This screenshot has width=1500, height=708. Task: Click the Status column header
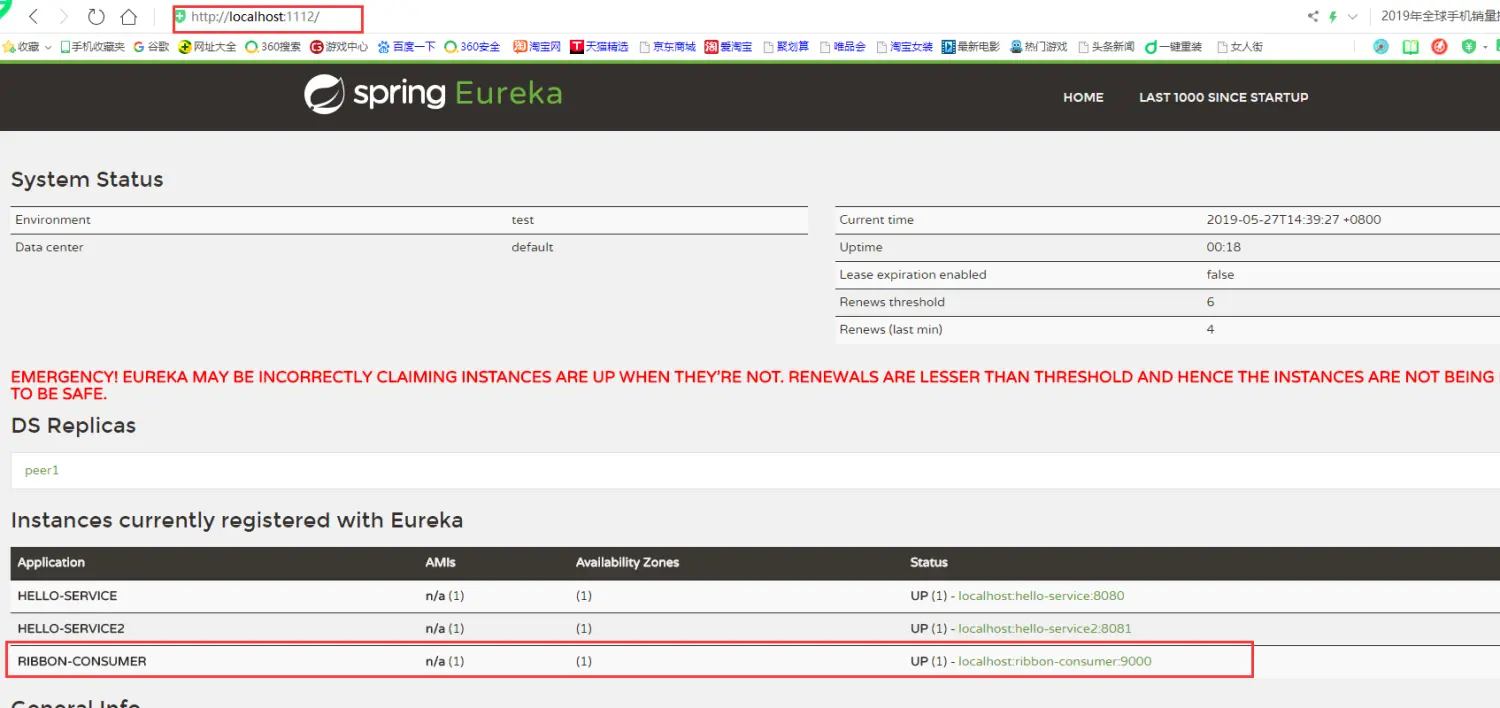tap(929, 562)
